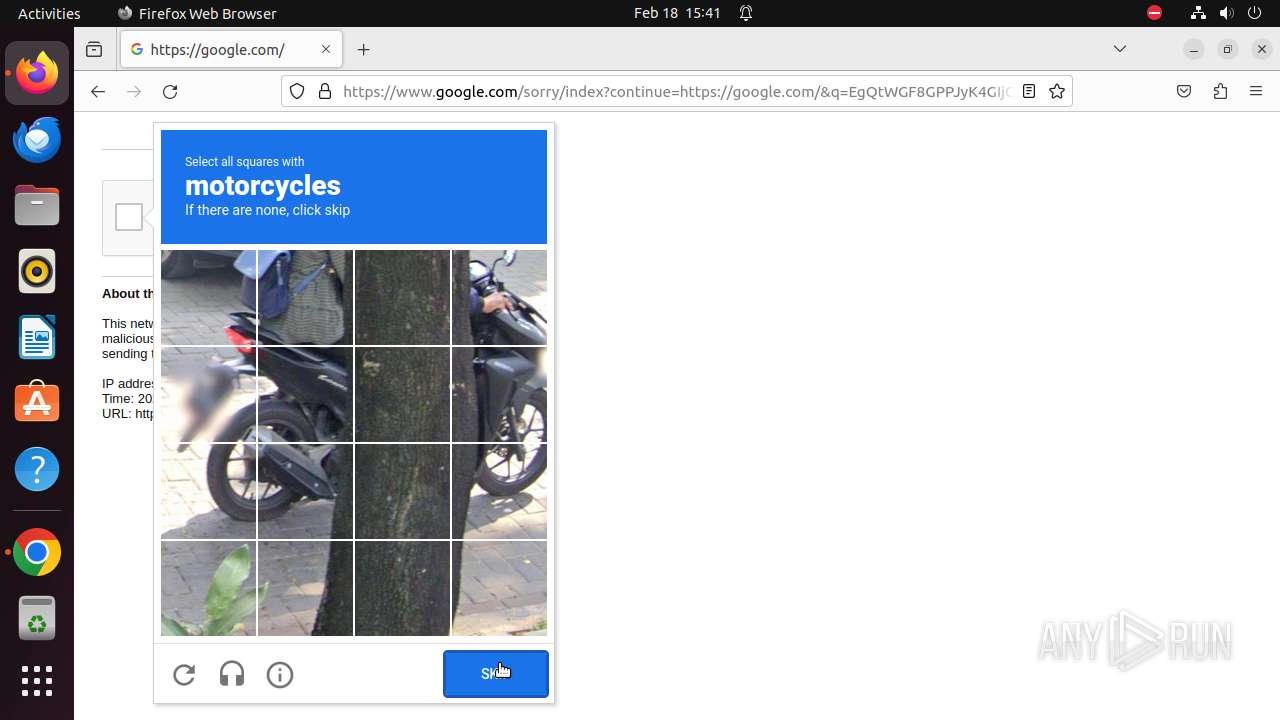Launch Firefox from the dock
The width and height of the screenshot is (1280, 720).
[37, 73]
